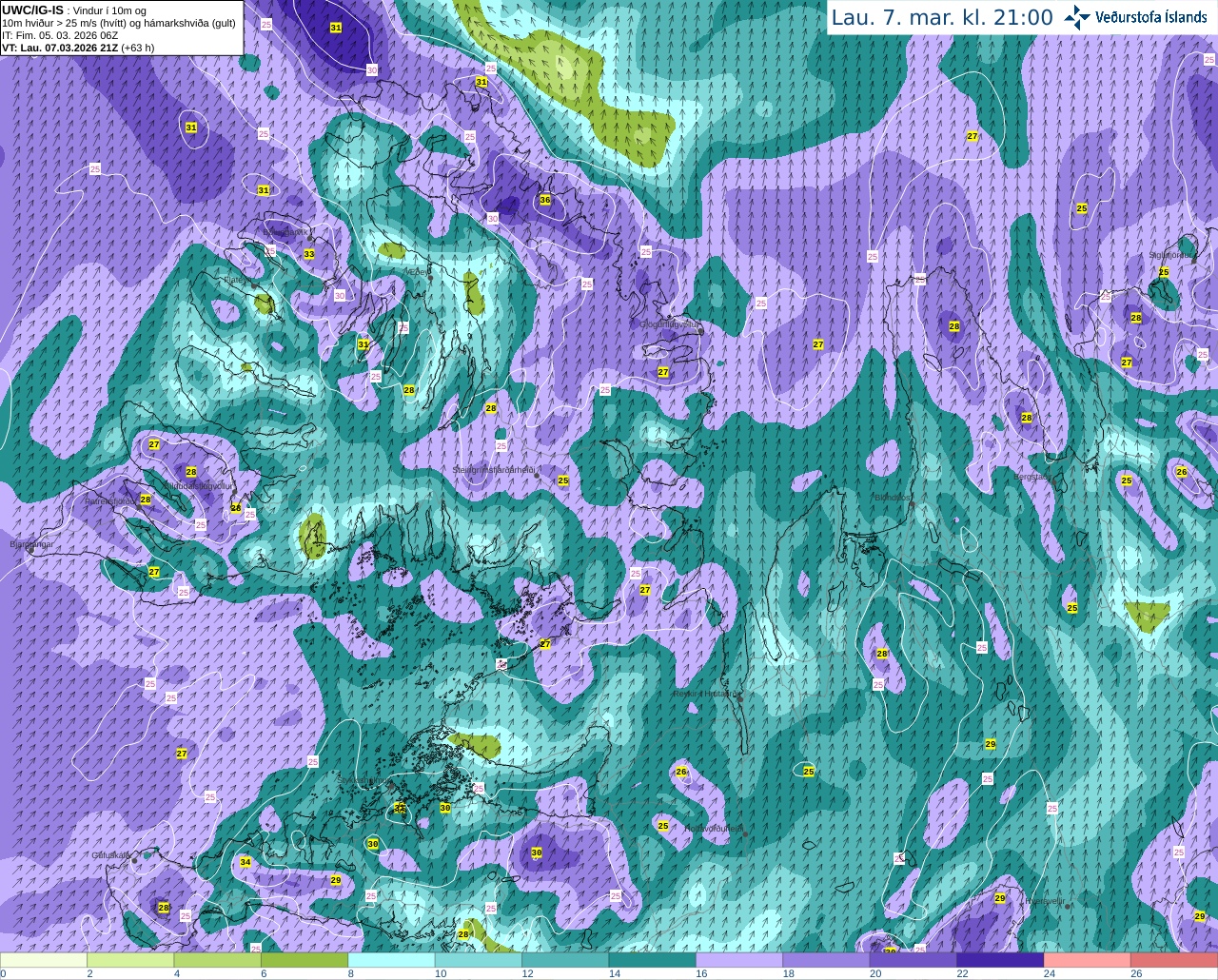The height and width of the screenshot is (980, 1218).
Task: Click the IT: Fim. 05. 03. 2026 06Z line
Action: pos(60,35)
